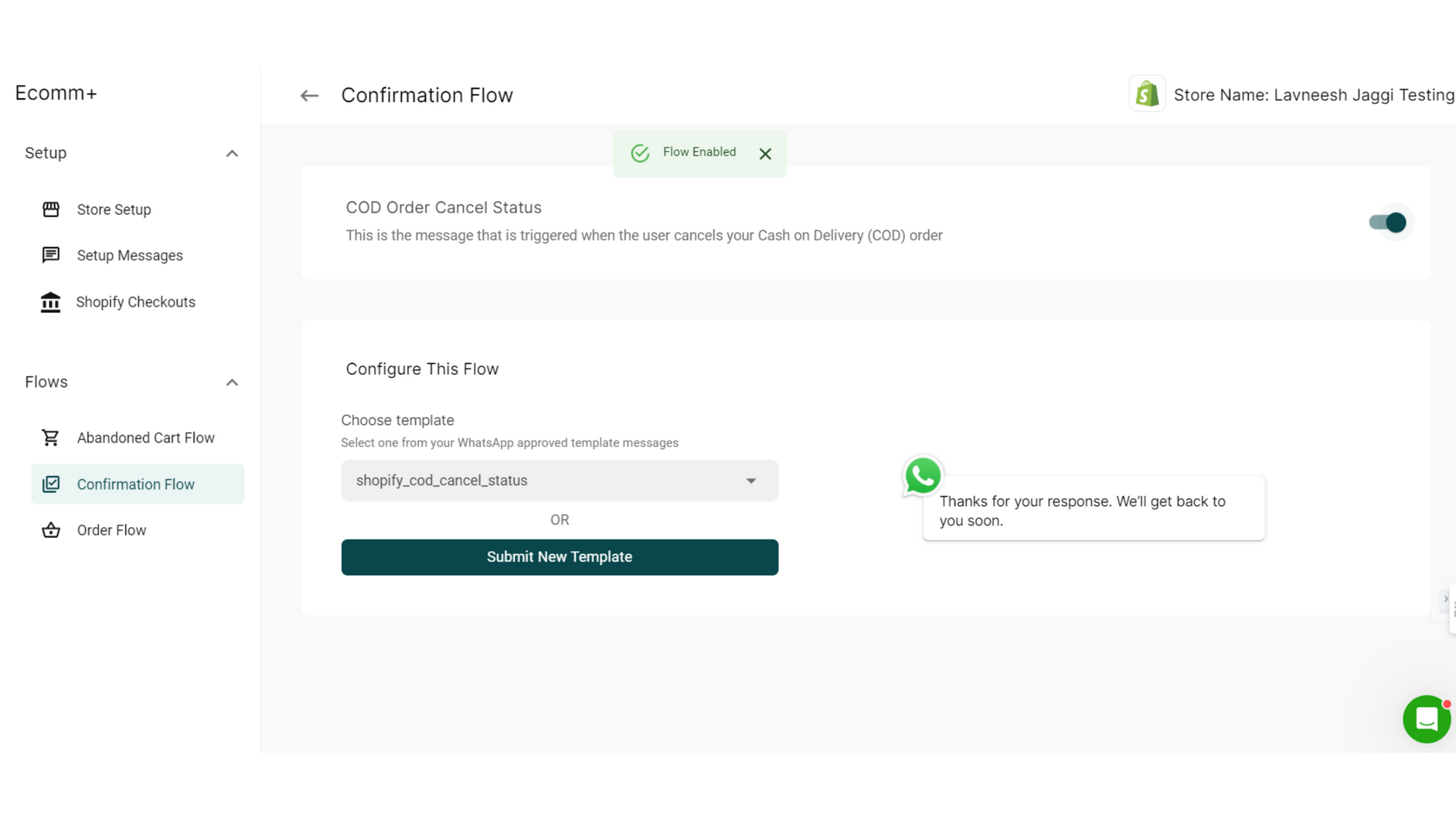
Task: Click the Shopify Checkouts bank icon
Action: click(51, 302)
